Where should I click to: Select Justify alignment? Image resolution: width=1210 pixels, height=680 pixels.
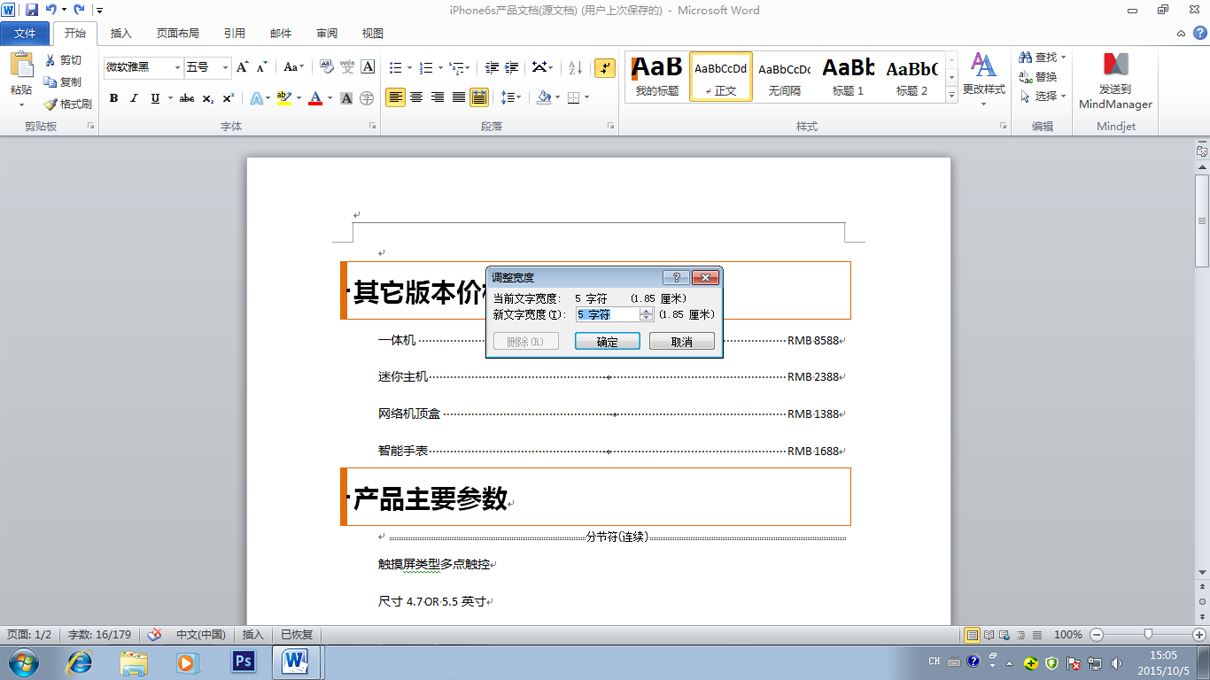458,98
